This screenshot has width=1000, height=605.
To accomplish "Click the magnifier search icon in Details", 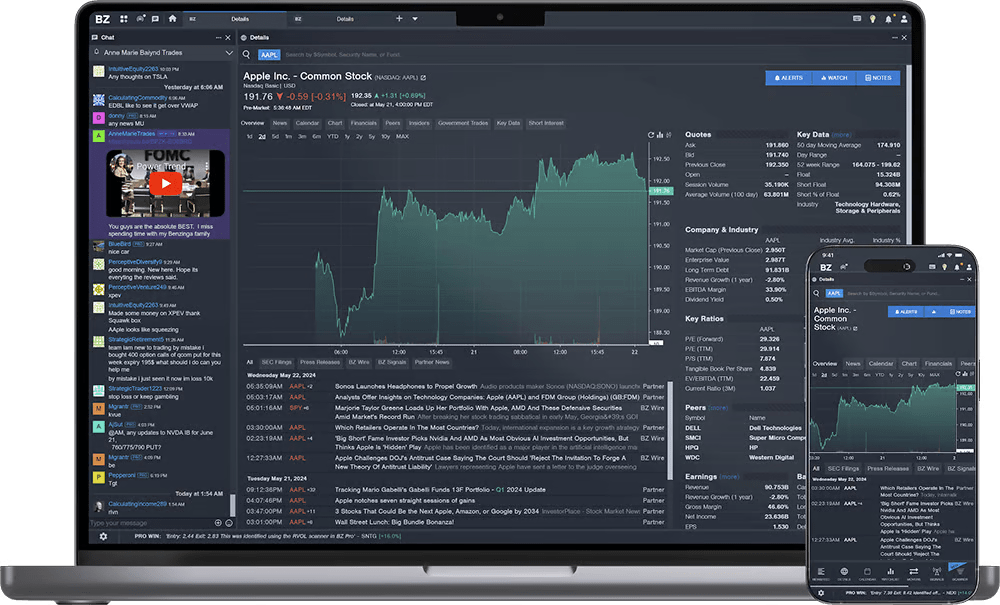I will 247,55.
